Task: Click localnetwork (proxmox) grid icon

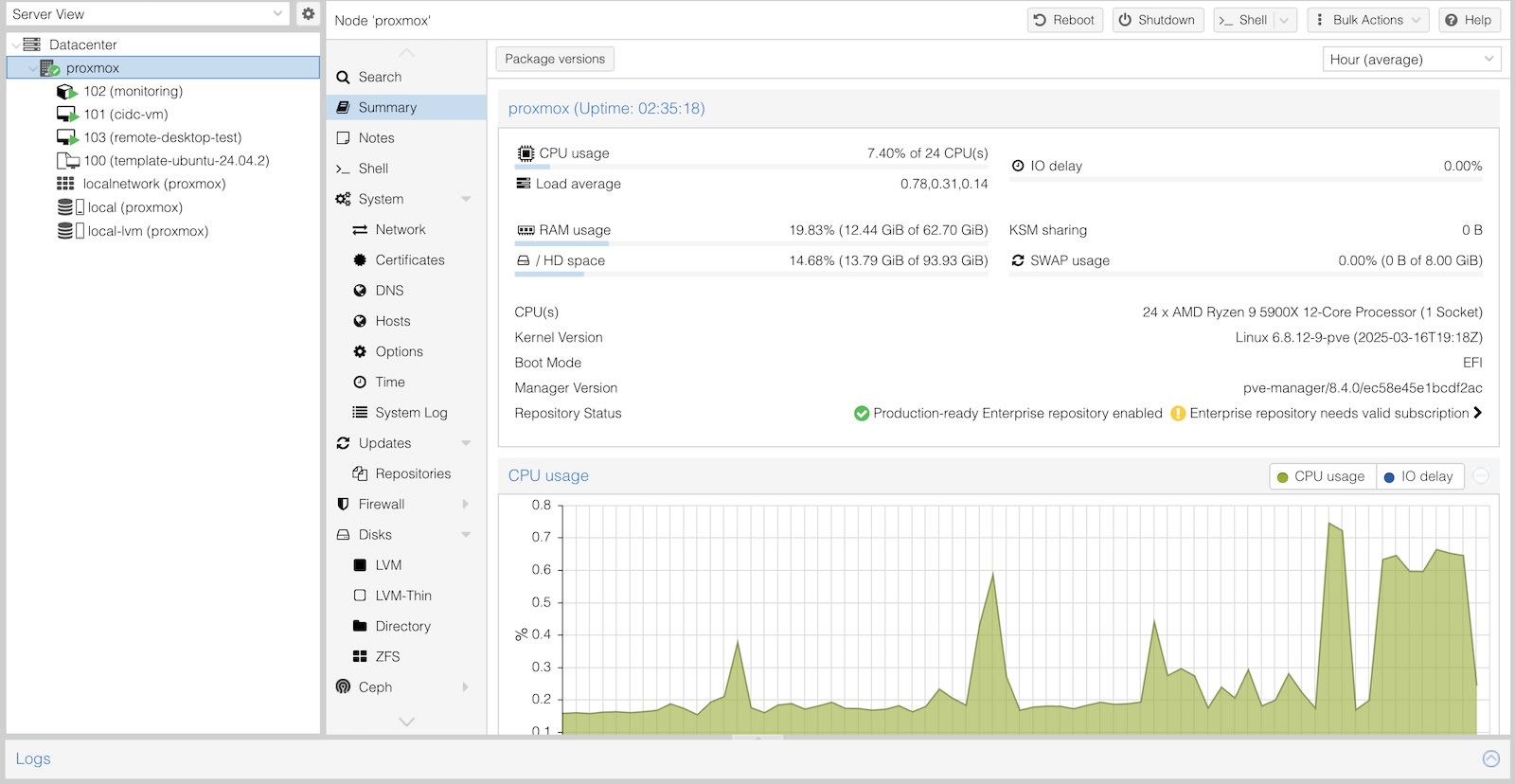Action: pyautogui.click(x=65, y=184)
